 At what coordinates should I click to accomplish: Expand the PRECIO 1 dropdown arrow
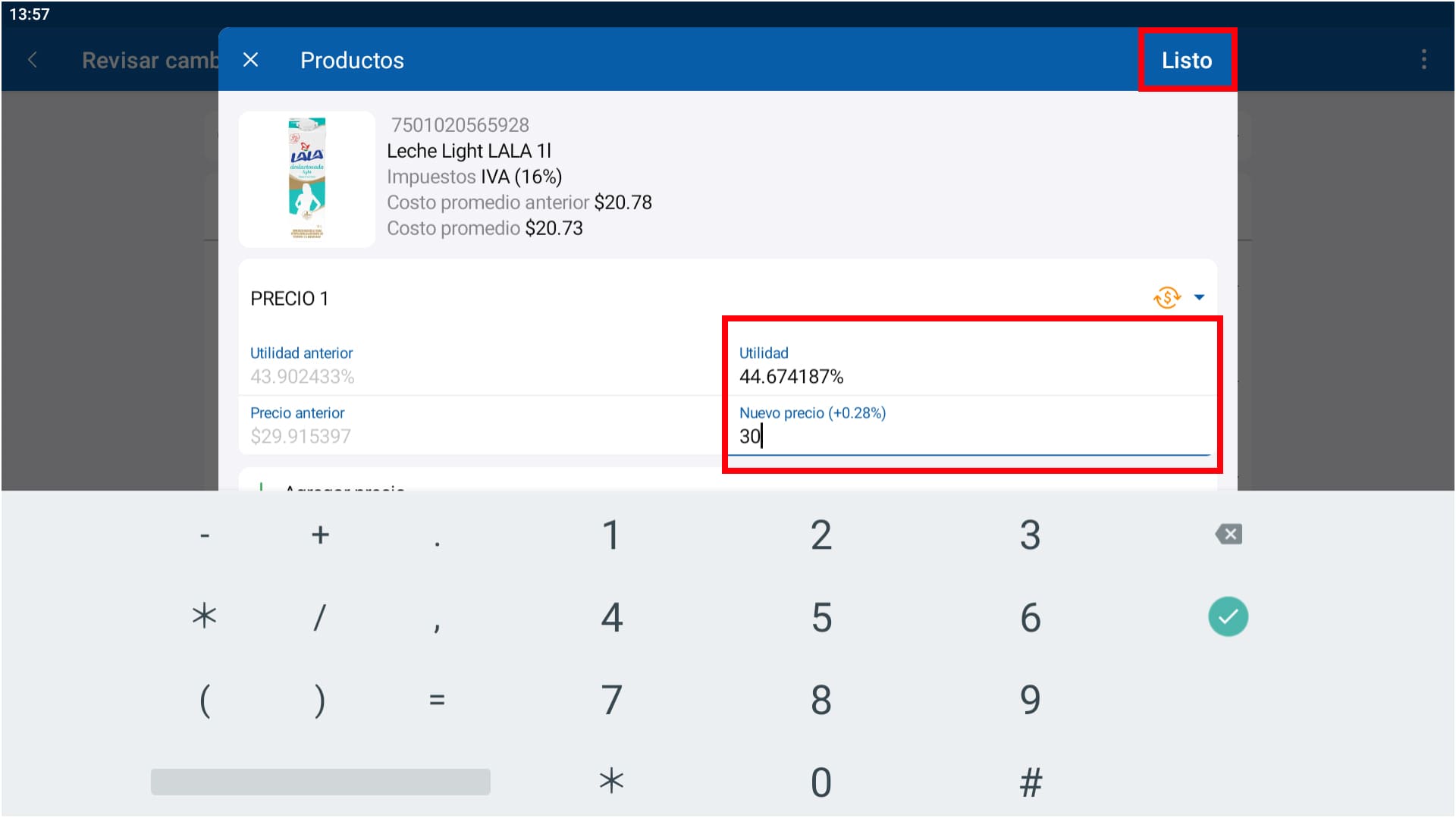click(1199, 297)
